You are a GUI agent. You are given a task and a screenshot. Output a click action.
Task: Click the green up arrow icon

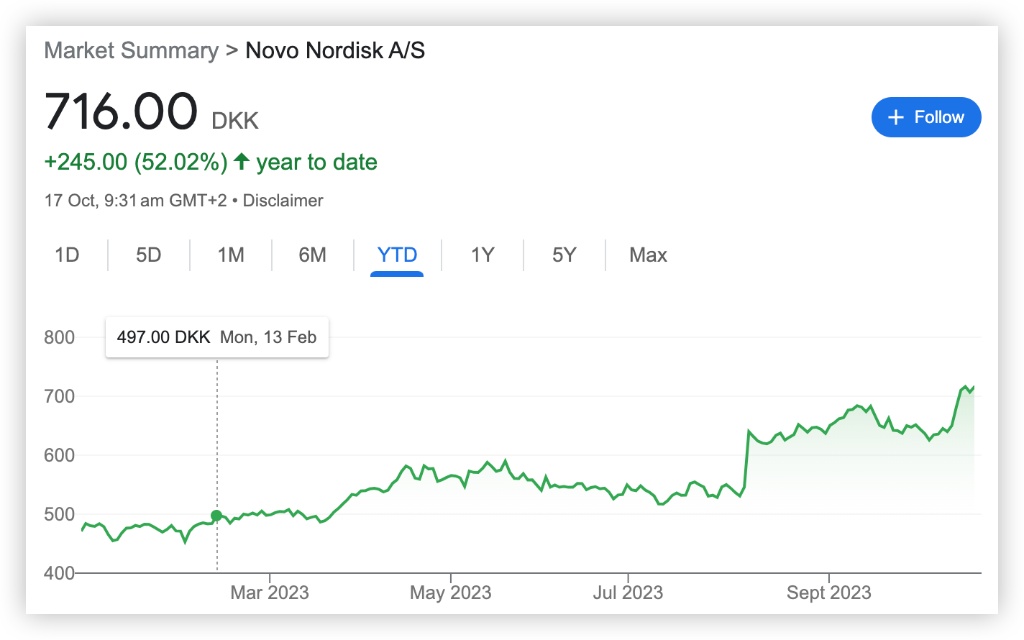[x=241, y=162]
